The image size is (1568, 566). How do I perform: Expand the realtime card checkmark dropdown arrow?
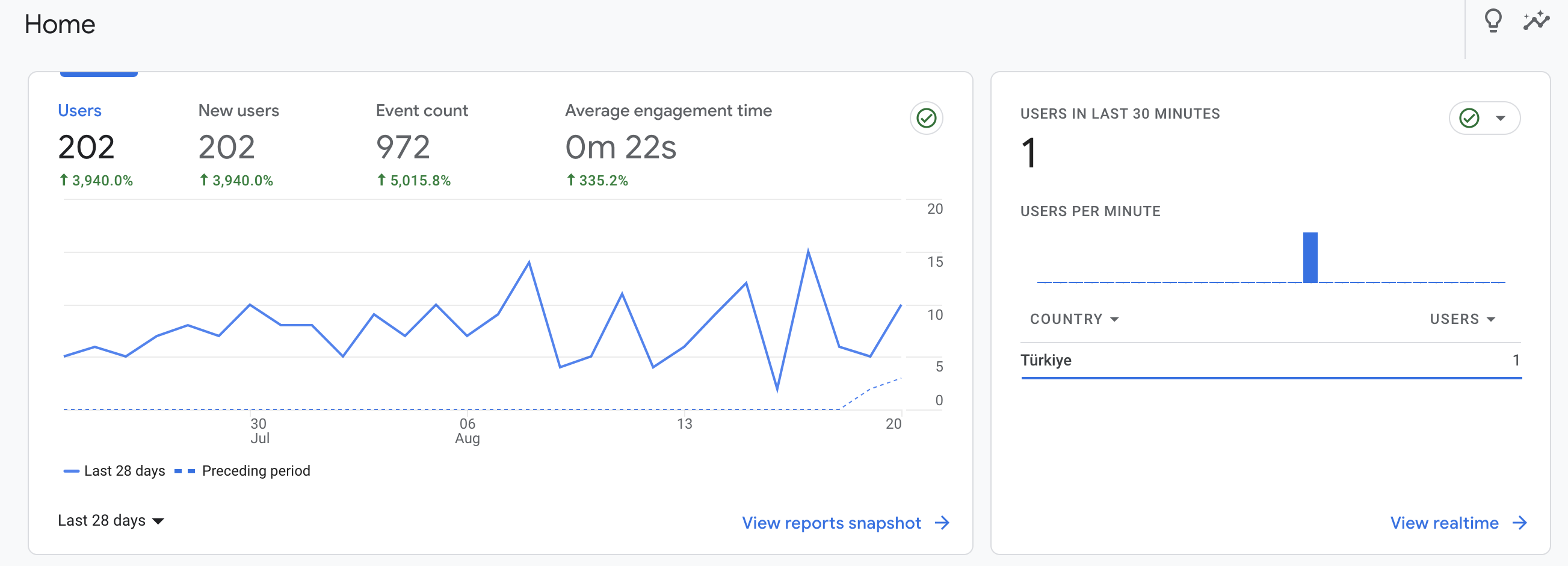[1501, 118]
